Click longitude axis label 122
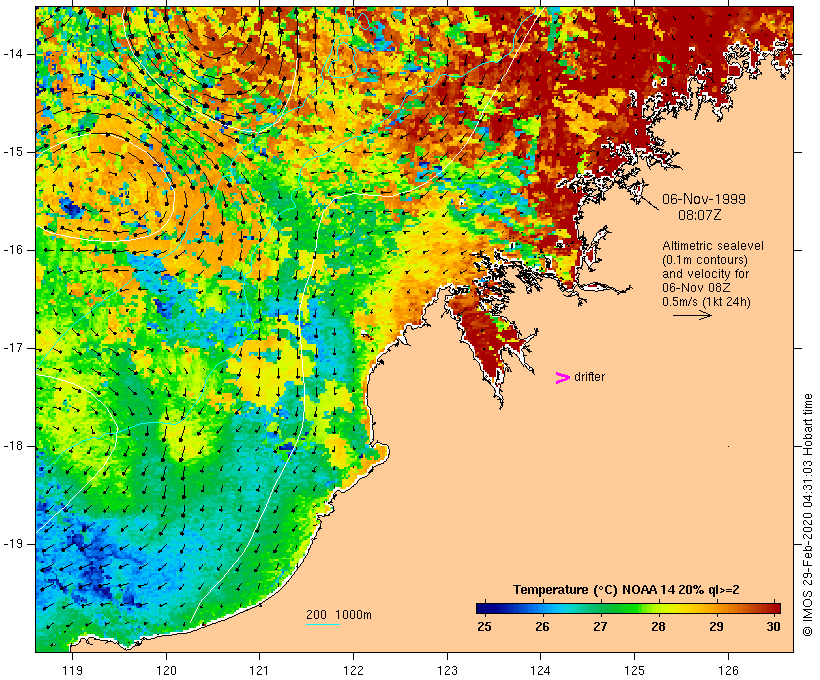 353,670
